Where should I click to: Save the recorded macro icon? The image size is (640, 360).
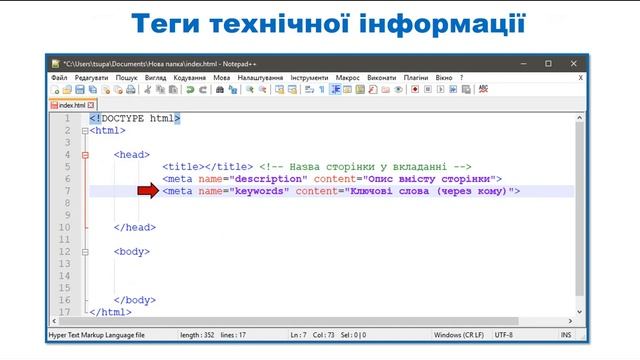[x=466, y=89]
